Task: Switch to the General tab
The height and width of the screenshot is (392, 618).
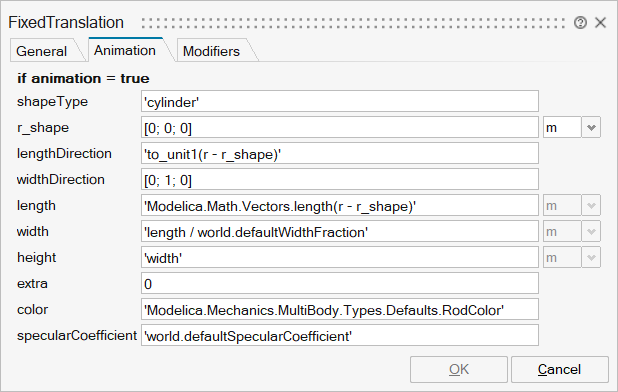Action: pos(42,51)
